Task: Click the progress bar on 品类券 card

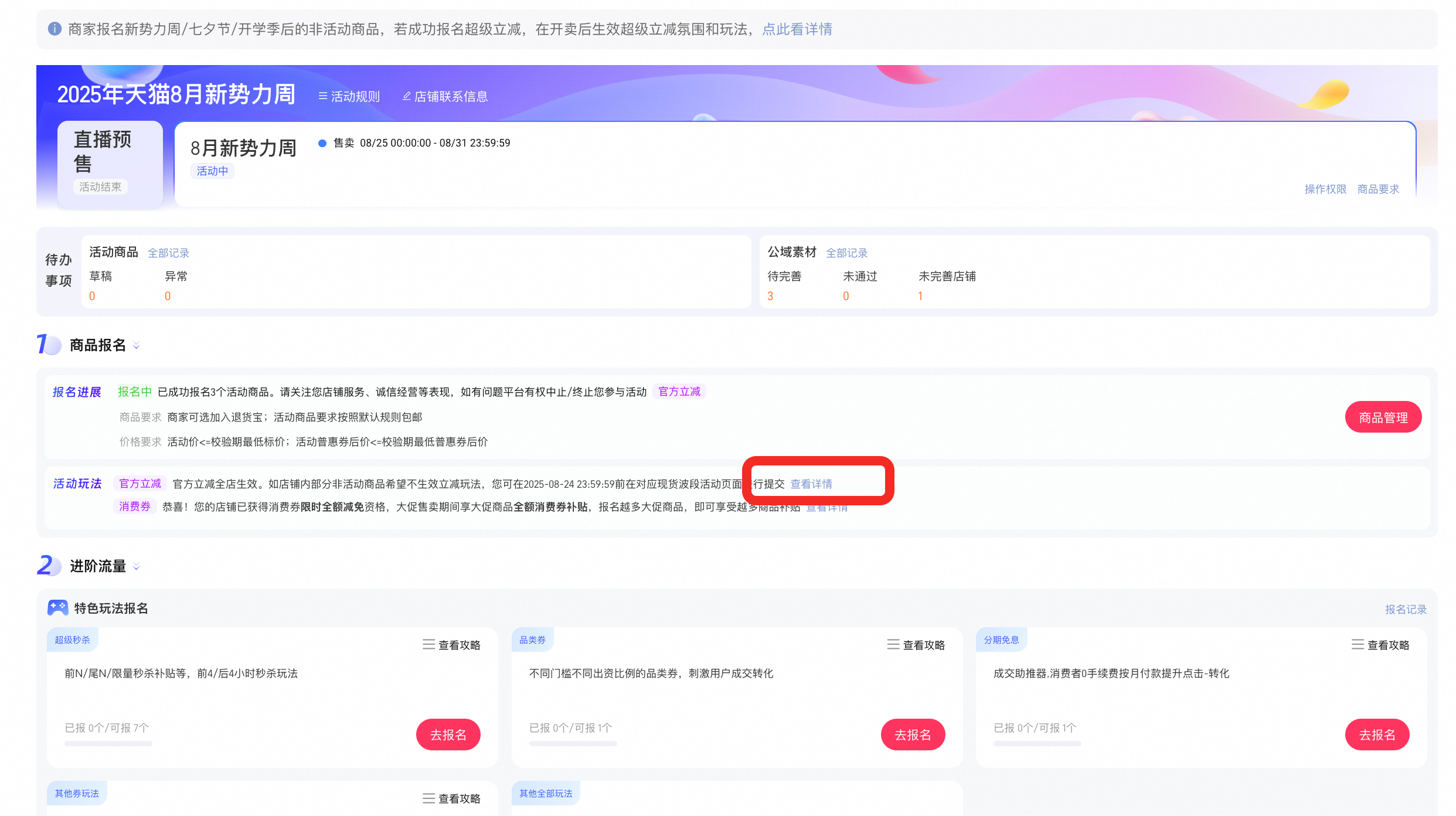Action: coord(573,743)
